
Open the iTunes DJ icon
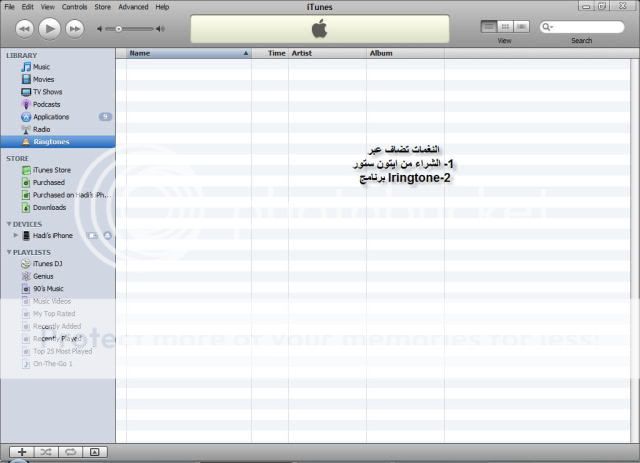click(26, 264)
